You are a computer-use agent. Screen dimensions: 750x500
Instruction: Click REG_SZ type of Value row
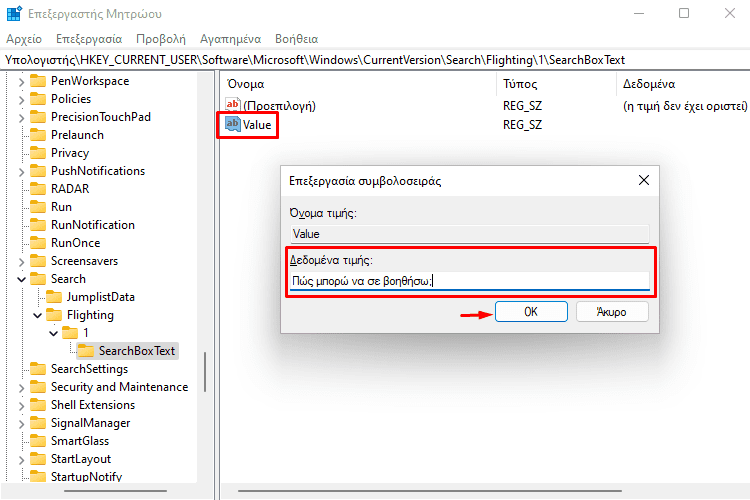click(x=522, y=125)
